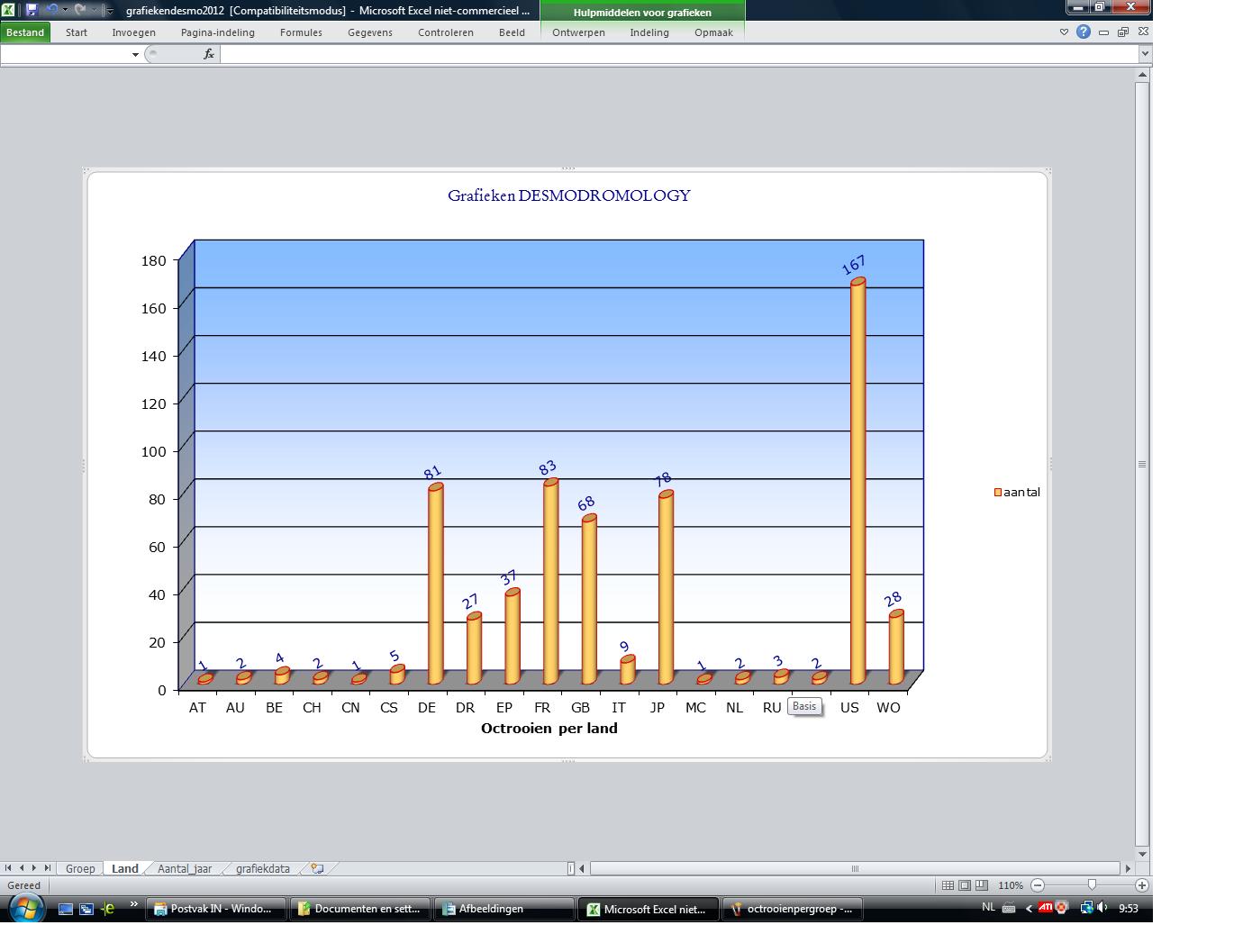
Task: Switch to the Aantal_jaar sheet tab
Action: click(x=185, y=868)
